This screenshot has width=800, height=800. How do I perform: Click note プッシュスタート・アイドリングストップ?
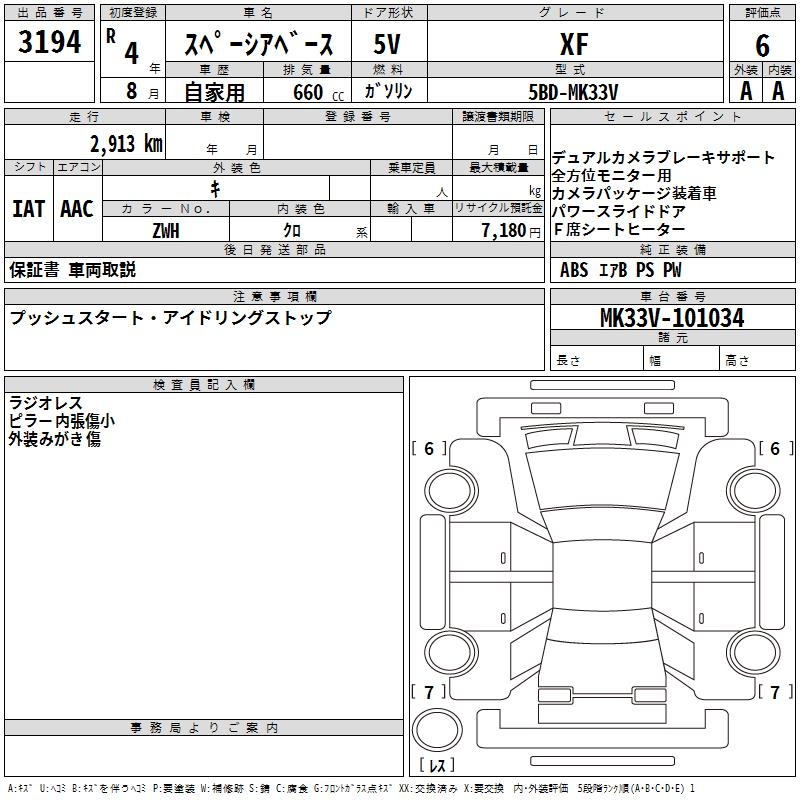[171, 317]
